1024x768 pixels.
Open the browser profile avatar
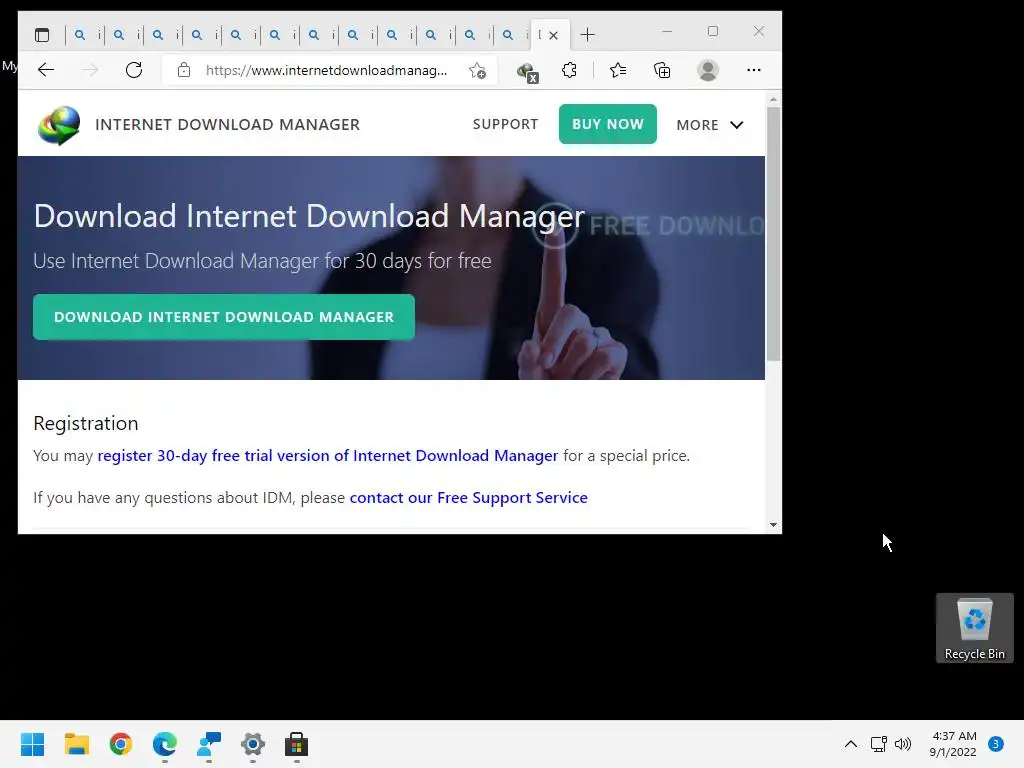click(708, 70)
